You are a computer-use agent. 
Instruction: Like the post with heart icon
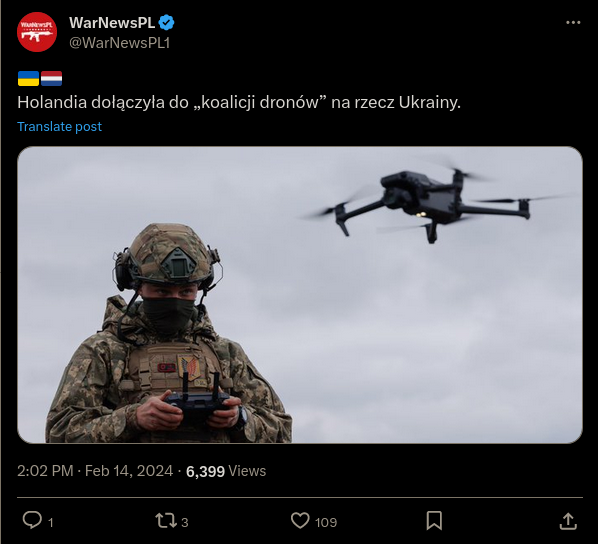[300, 521]
